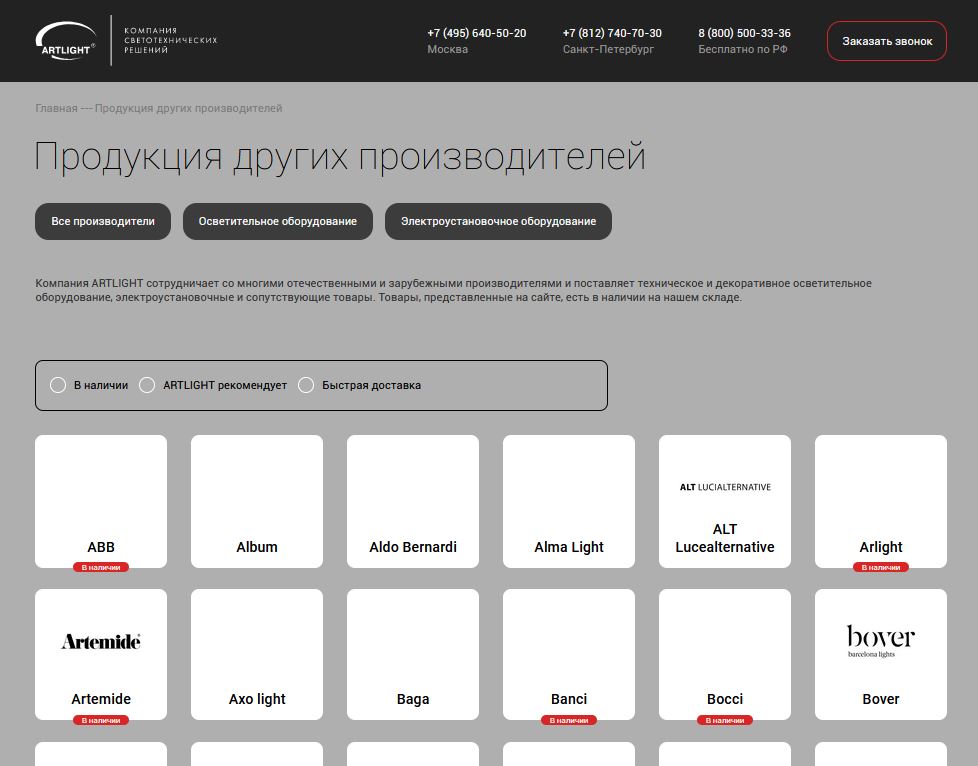The width and height of the screenshot is (978, 766).
Task: Click the "Продукция других производителей" page heading
Action: 340,157
